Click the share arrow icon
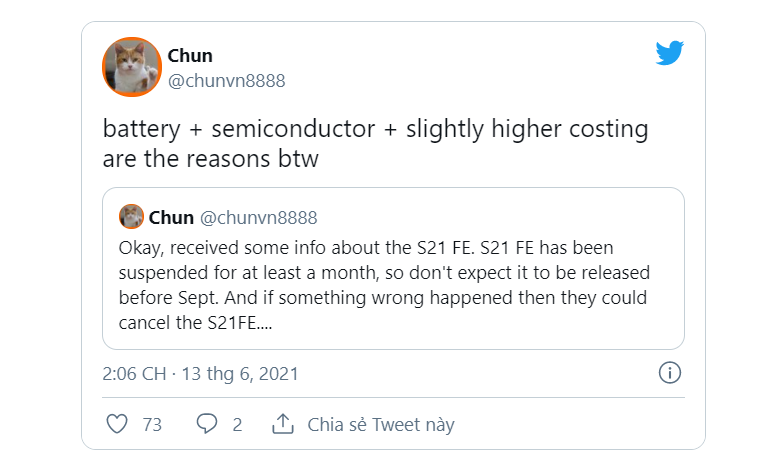Screen dimensions: 783x463 (283, 424)
